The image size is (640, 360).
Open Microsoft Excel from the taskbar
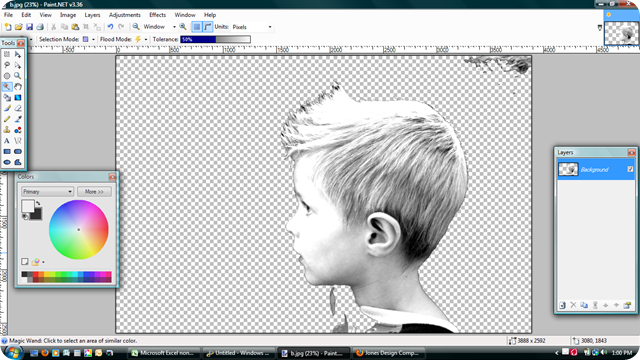(164, 353)
